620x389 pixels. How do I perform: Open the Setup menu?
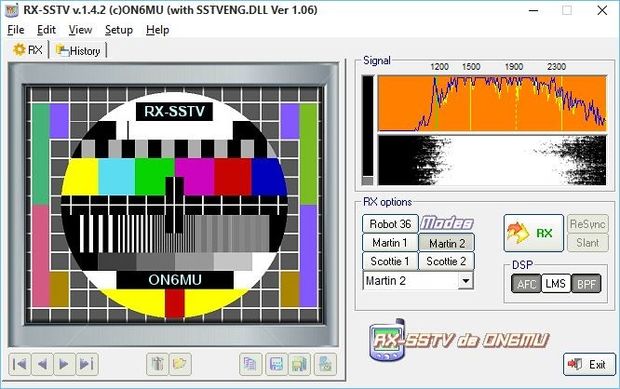coord(119,30)
